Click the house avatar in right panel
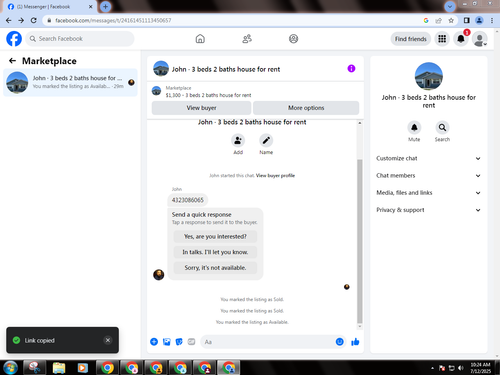 pyautogui.click(x=429, y=76)
